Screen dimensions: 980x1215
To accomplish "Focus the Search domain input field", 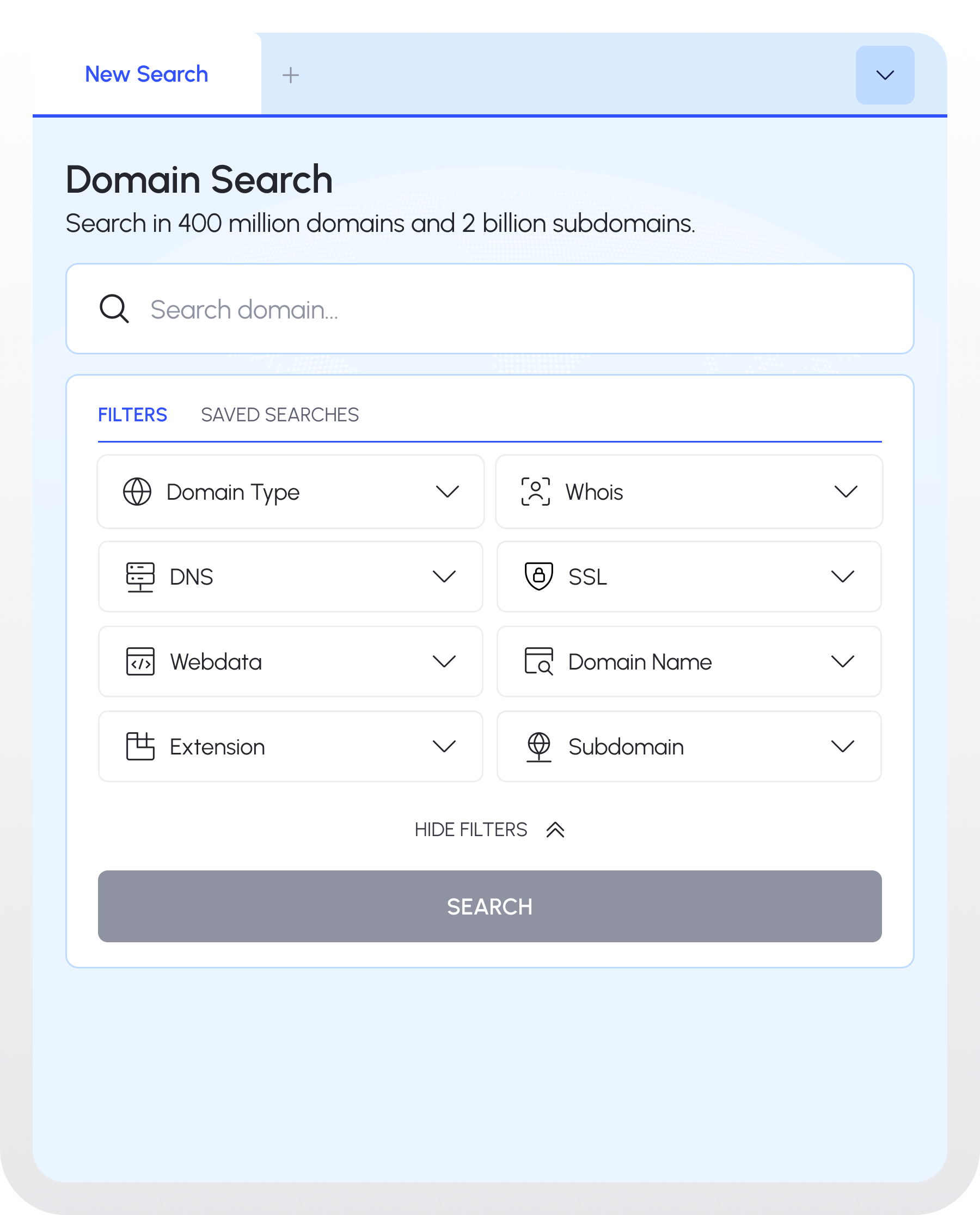I will [x=508, y=309].
